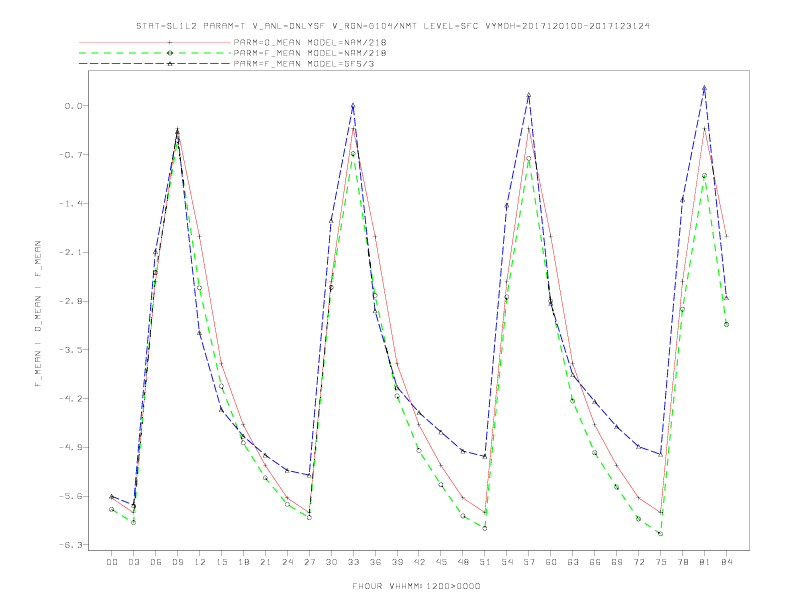The image size is (792, 612).
Task: Click x-axis forecast hour label 75
Action: point(661,562)
